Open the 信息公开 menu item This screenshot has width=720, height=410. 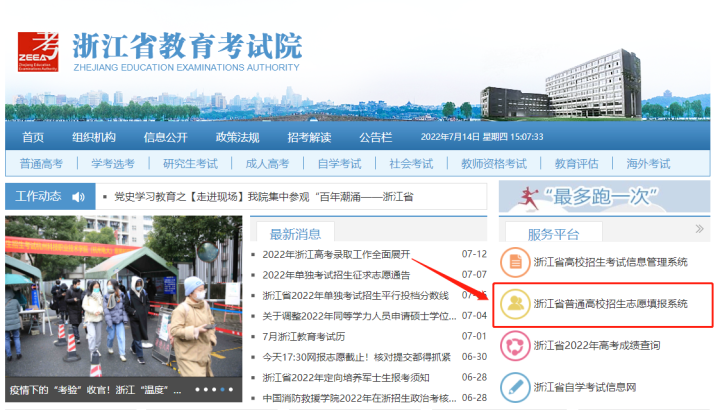click(x=165, y=137)
